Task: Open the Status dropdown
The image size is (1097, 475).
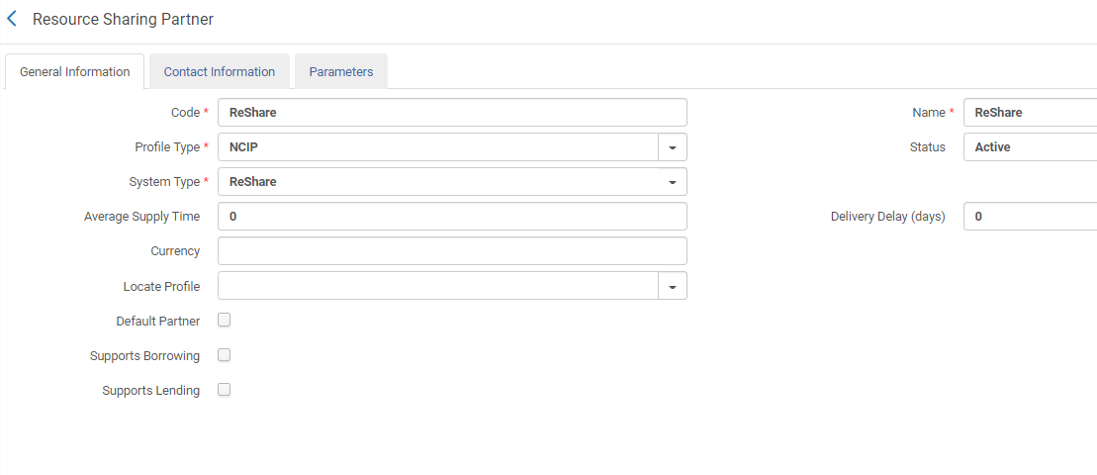Action: coord(1030,148)
